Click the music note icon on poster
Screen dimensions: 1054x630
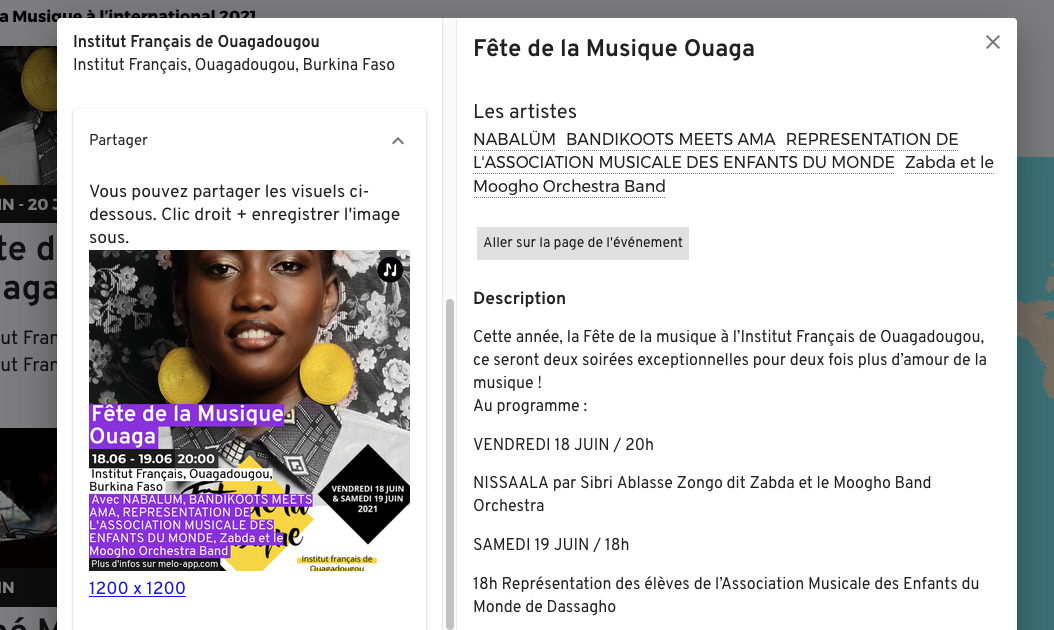(x=390, y=269)
